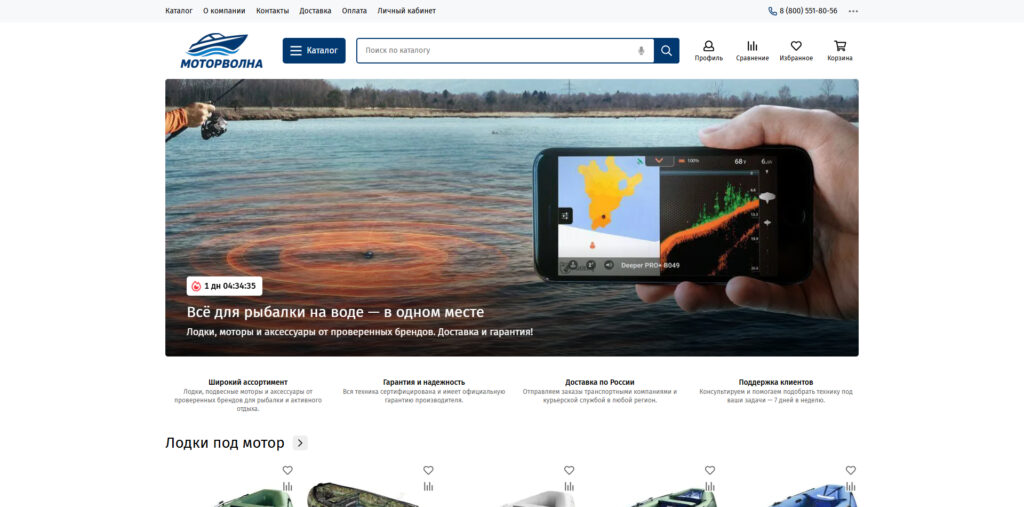Add second boat card to comparison
1024x507 pixels.
coord(428,487)
